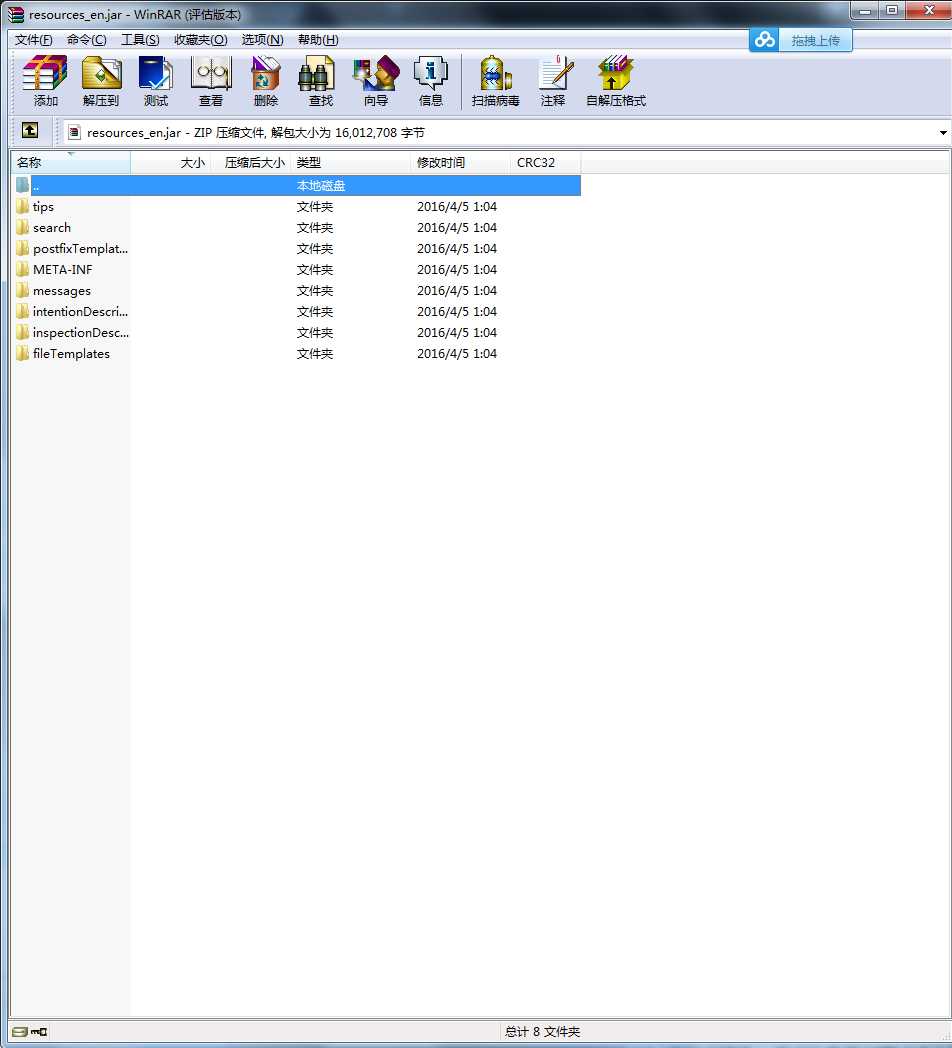Launch the Wizard (向导) tool
This screenshot has height=1048, width=952.
(x=376, y=81)
